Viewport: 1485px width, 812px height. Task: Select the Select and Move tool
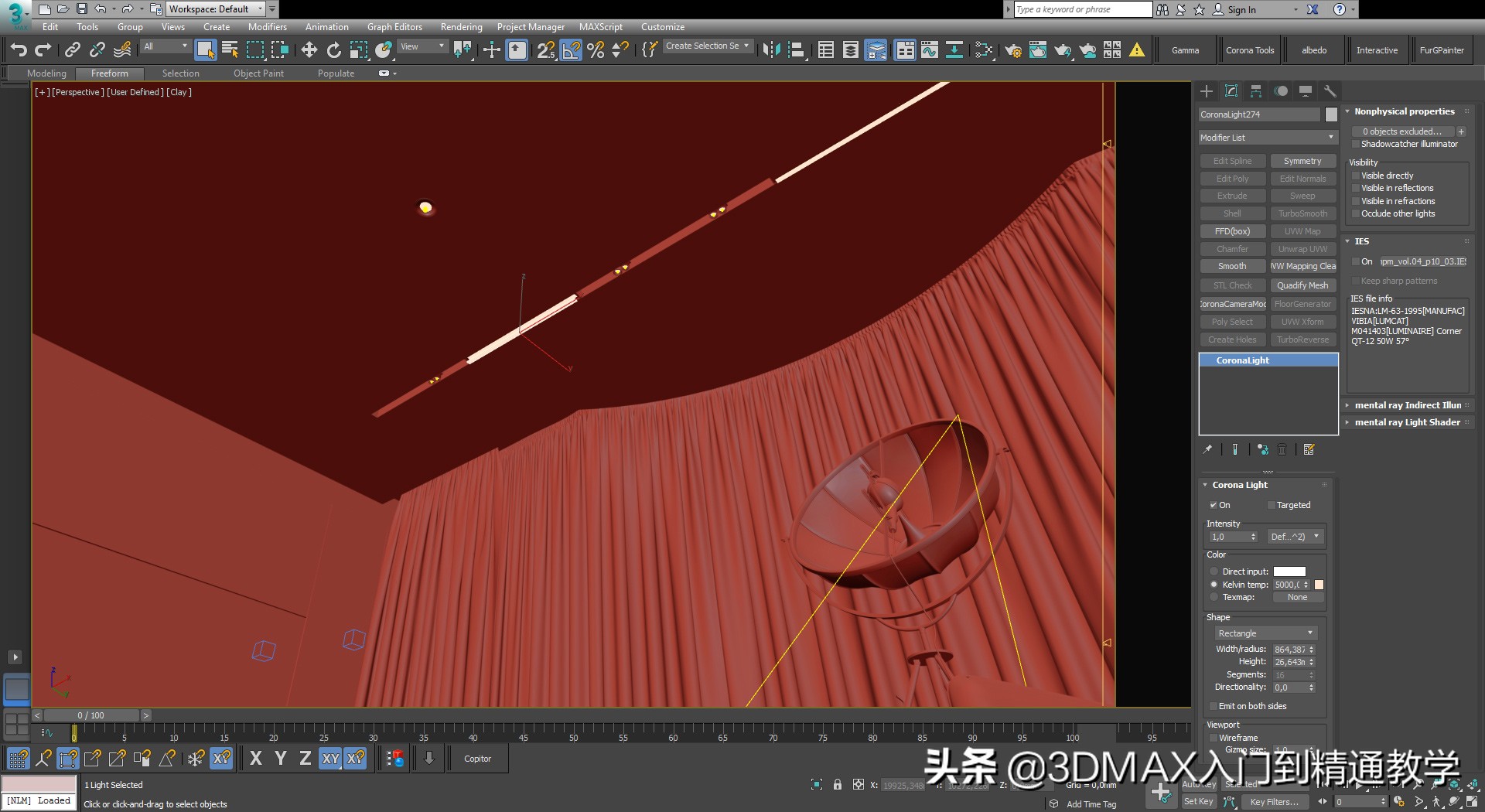(309, 49)
